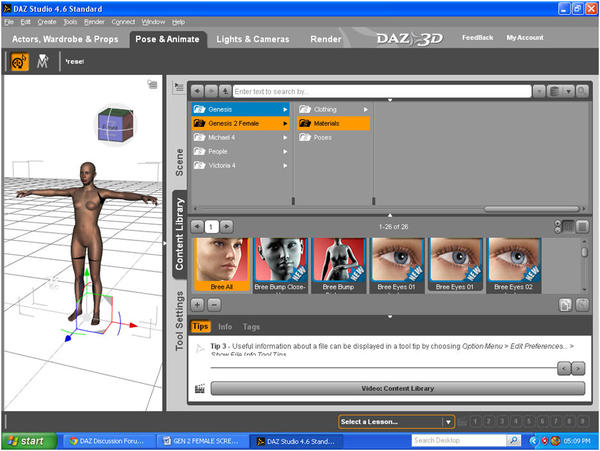Open the My Account link
Viewport: 600px width, 451px height.
[x=525, y=37]
